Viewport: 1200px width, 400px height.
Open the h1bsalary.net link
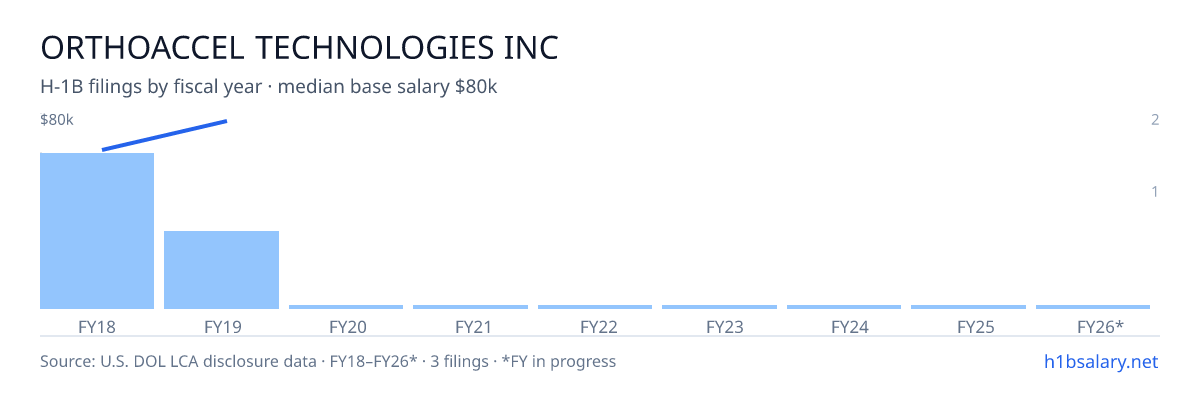[x=1100, y=361]
